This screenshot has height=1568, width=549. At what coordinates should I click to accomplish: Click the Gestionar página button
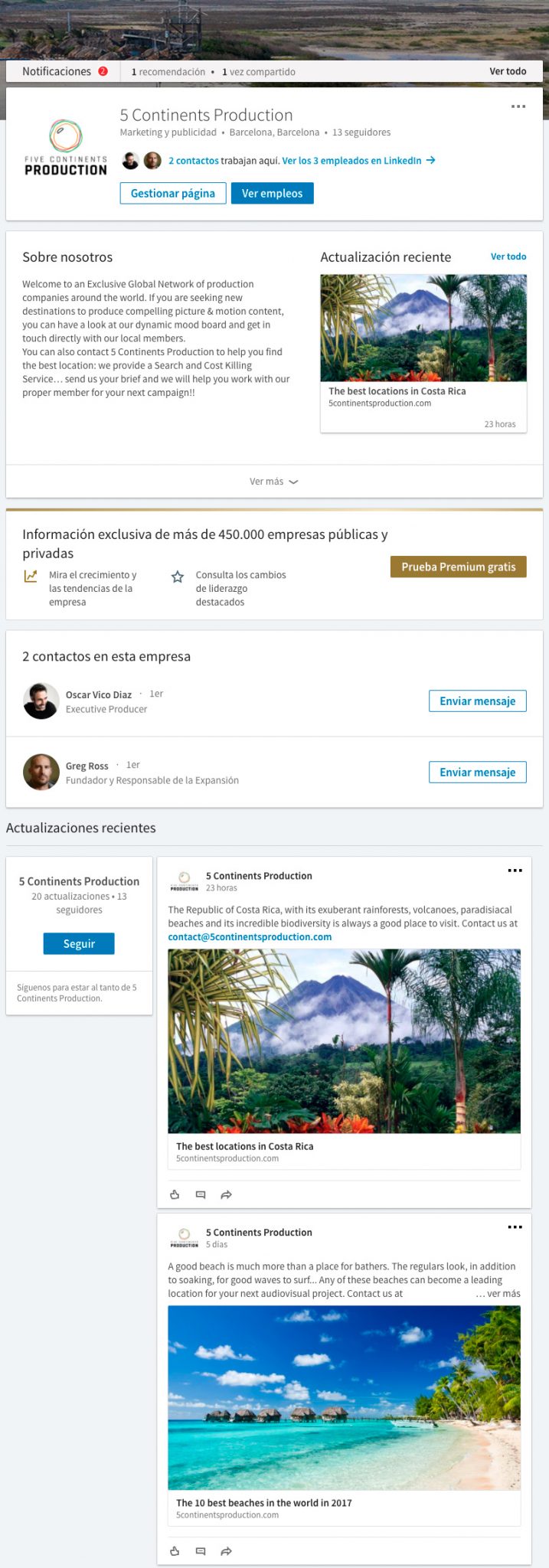pos(173,194)
